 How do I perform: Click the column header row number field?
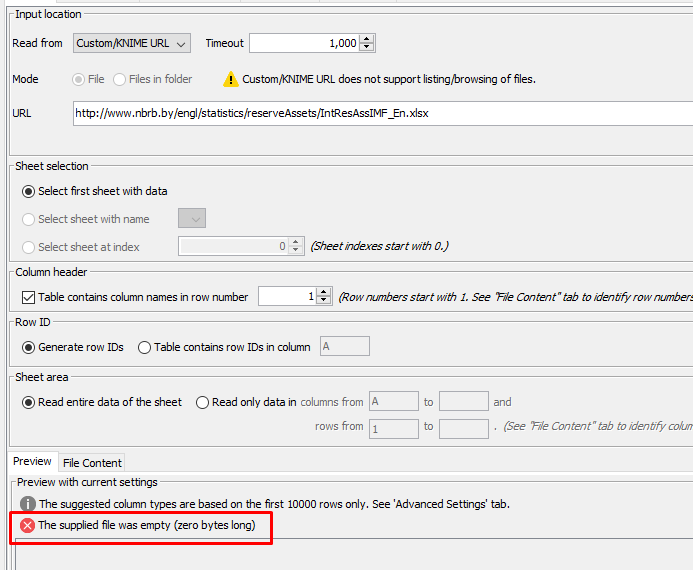coord(287,296)
